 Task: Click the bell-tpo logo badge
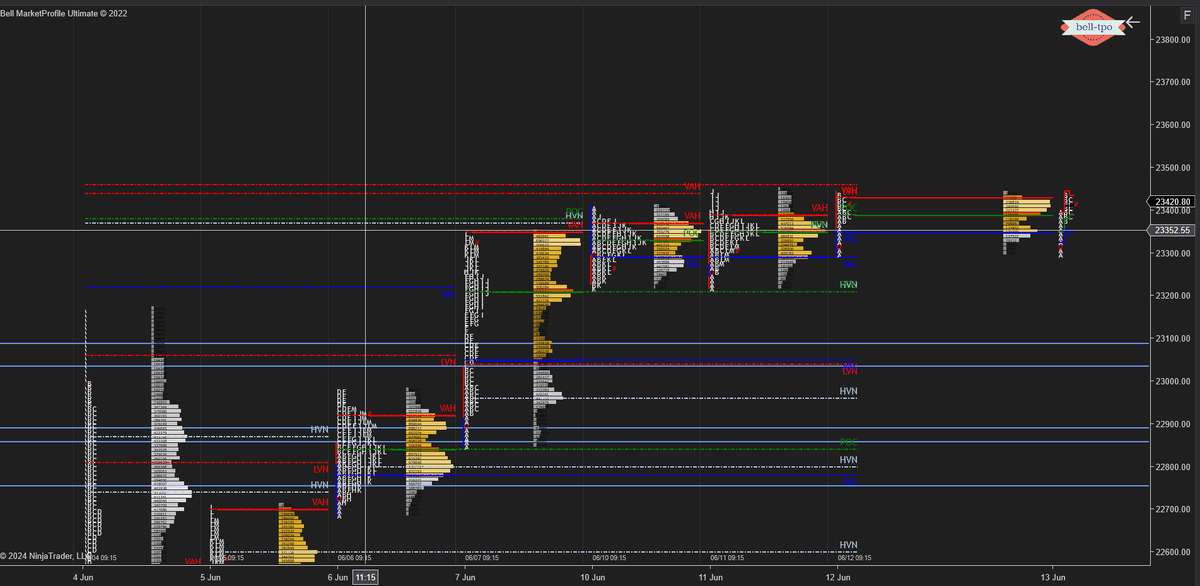click(1093, 26)
